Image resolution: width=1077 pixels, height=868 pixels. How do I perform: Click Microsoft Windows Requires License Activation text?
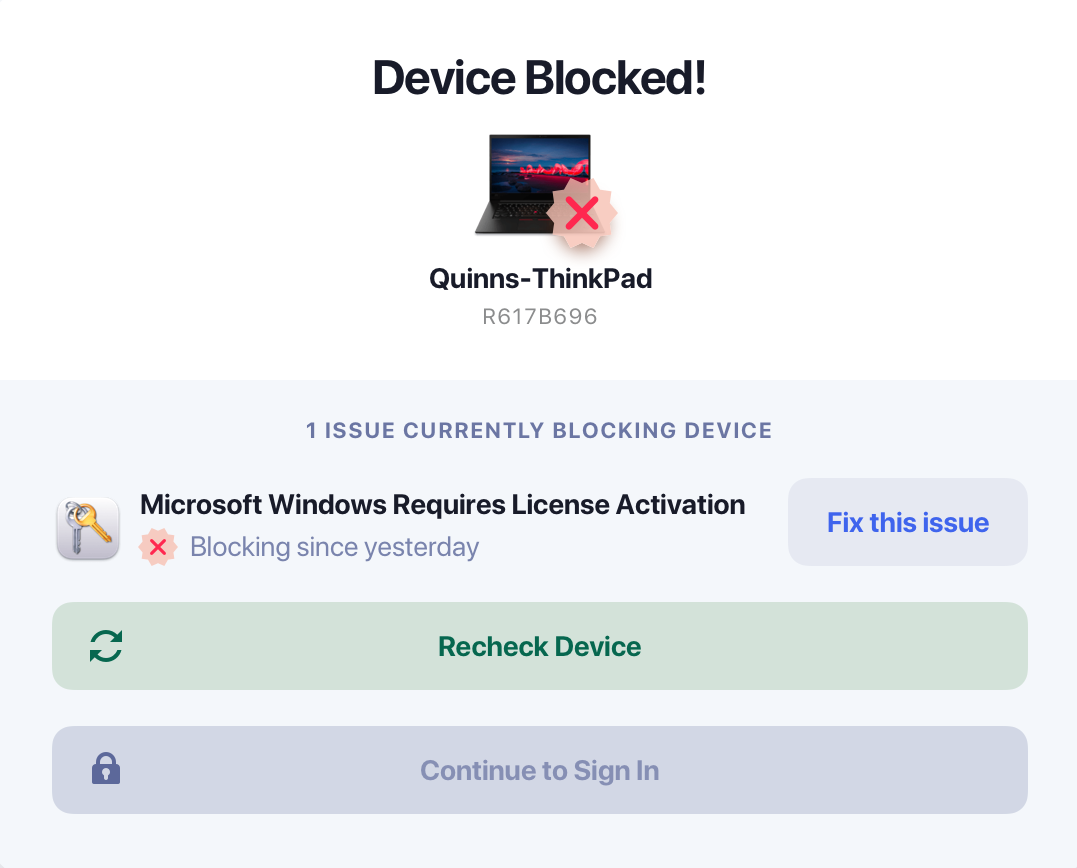(x=443, y=504)
